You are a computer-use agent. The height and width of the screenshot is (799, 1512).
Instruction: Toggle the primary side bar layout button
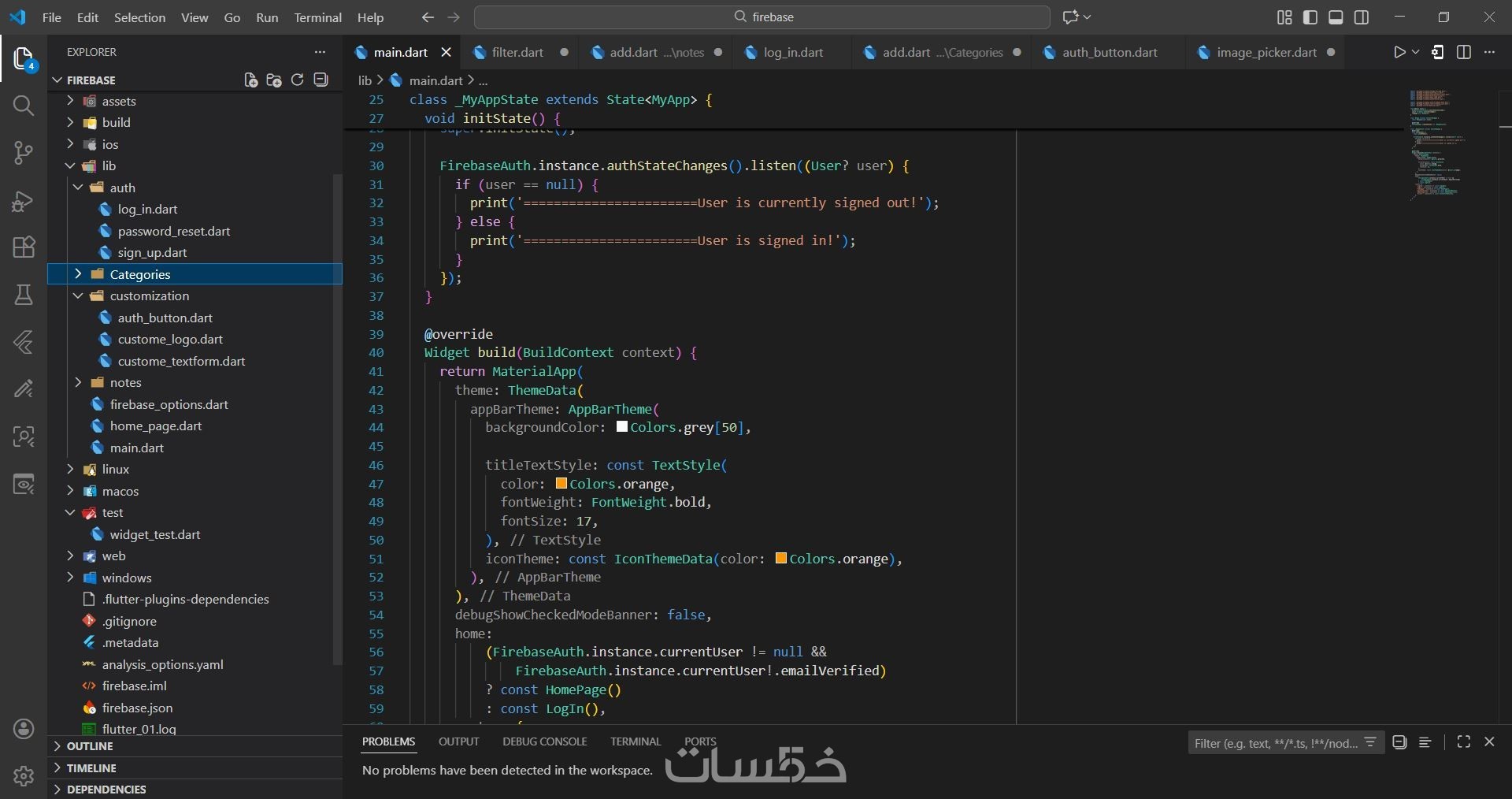pos(1310,17)
